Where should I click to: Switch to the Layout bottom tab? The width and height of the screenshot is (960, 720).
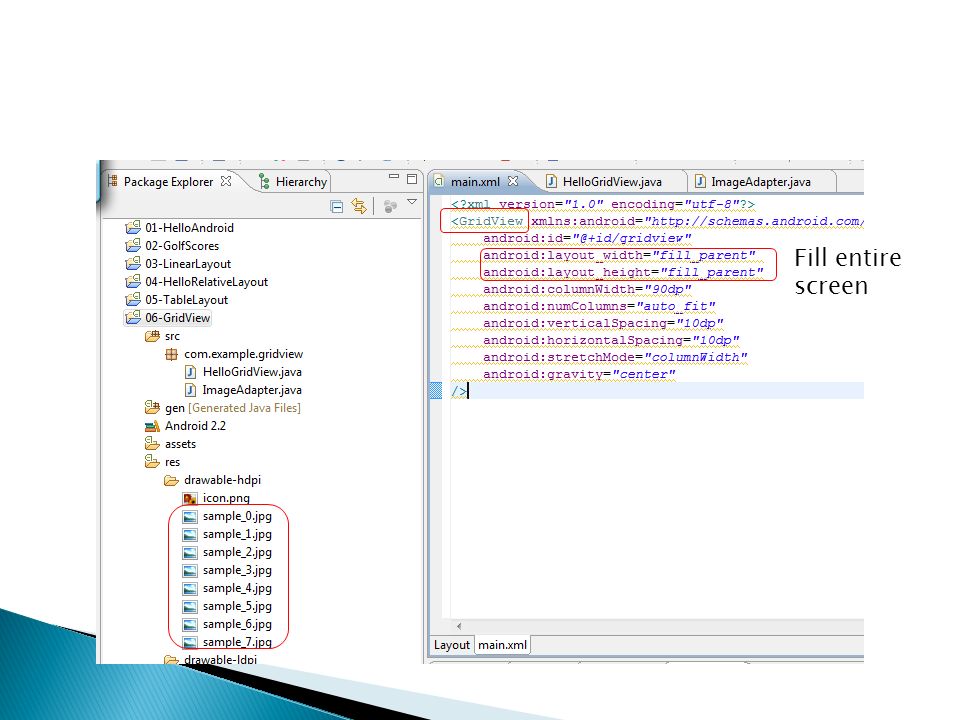[452, 645]
